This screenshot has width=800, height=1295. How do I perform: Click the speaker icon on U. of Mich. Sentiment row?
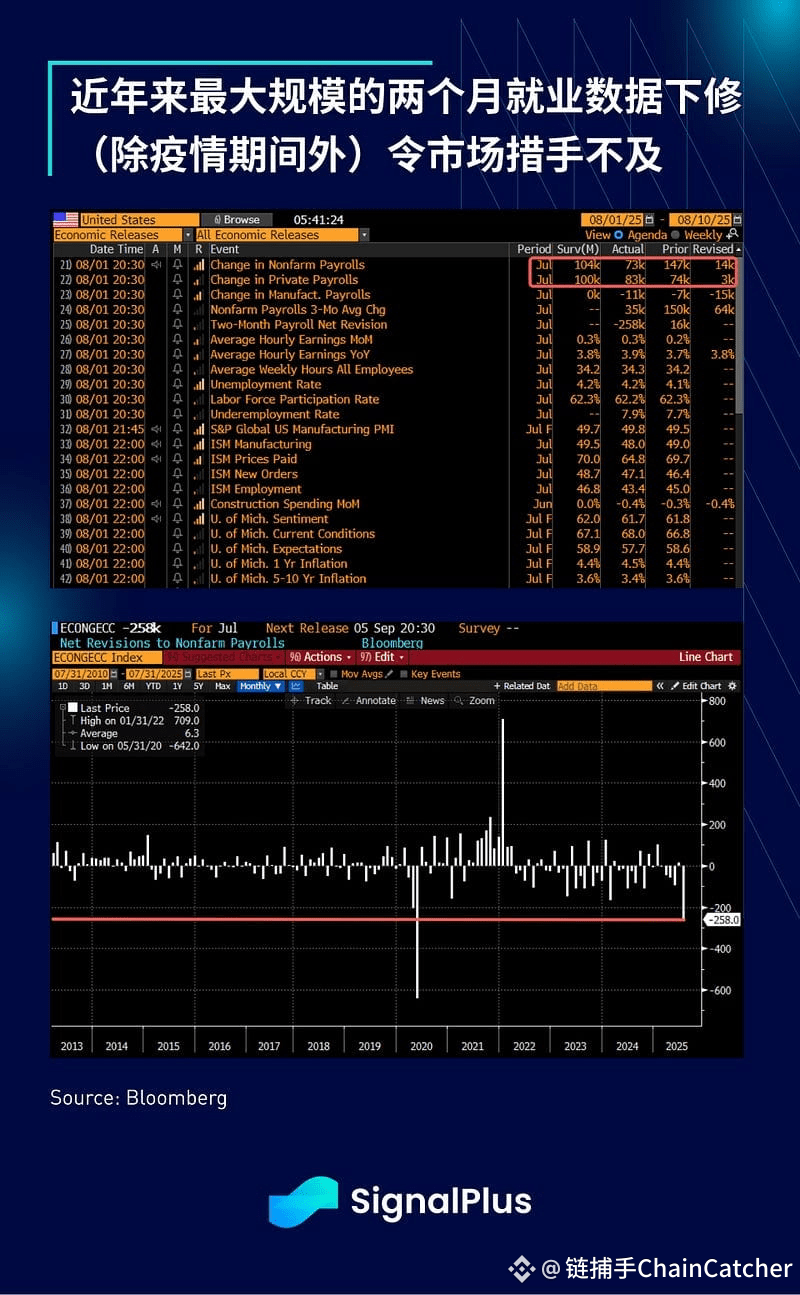pyautogui.click(x=156, y=519)
